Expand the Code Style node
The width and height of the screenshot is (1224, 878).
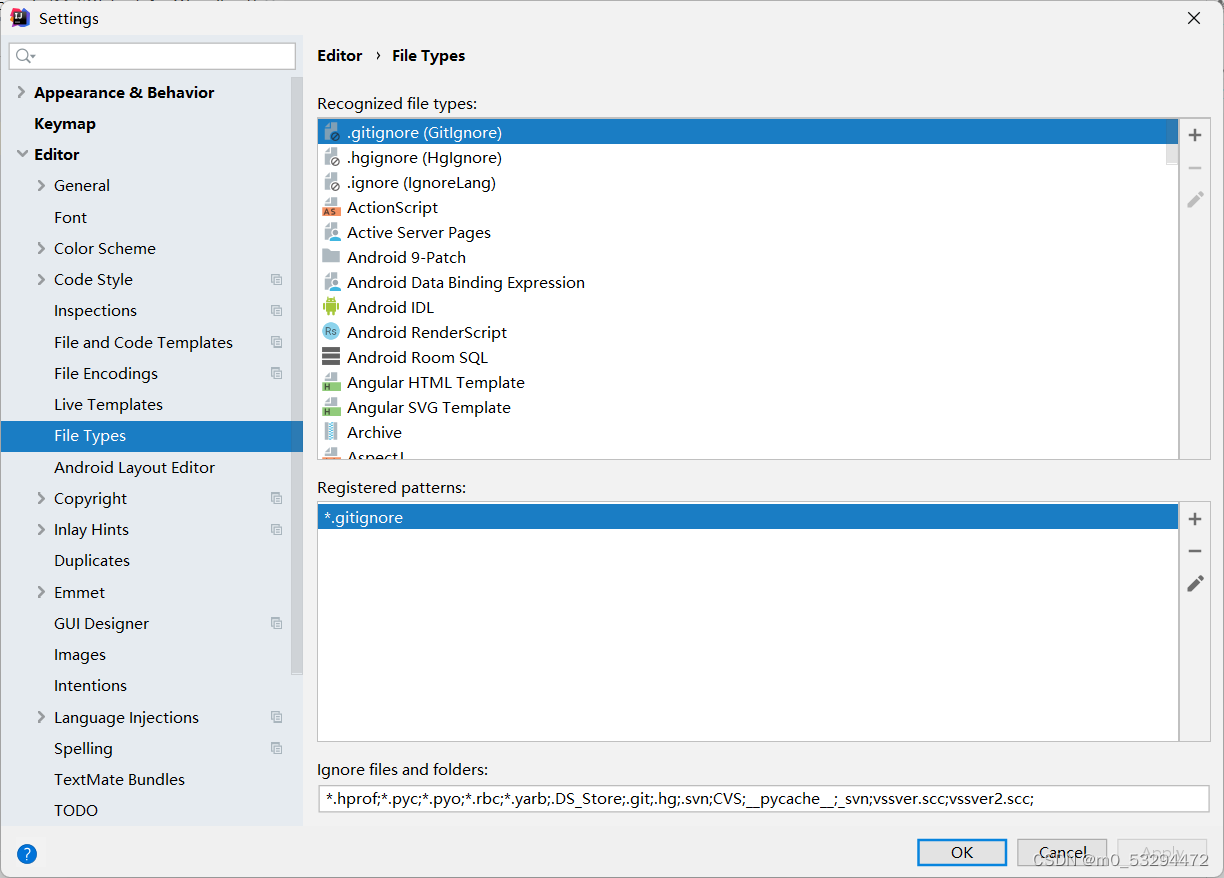(x=41, y=279)
